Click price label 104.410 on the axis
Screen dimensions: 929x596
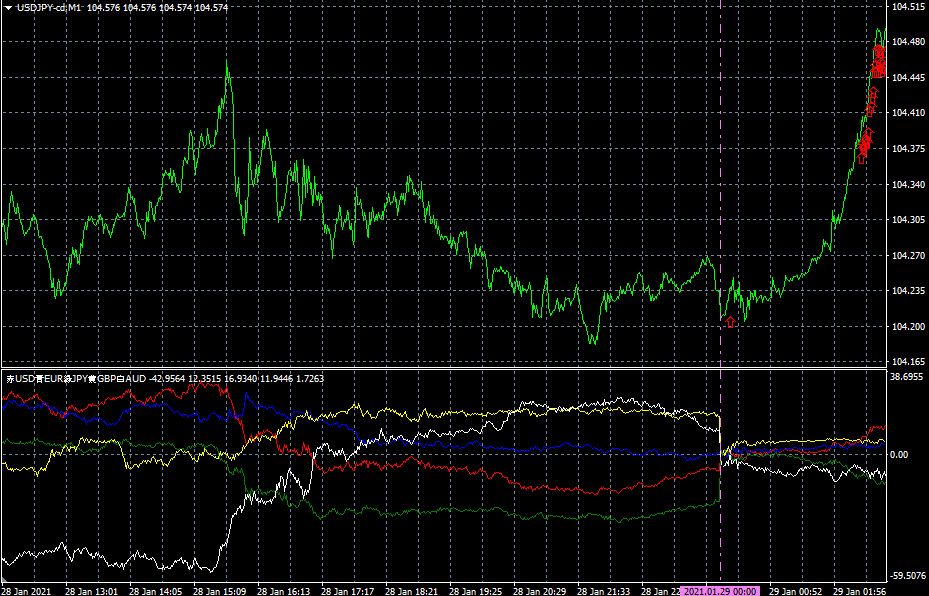[908, 113]
